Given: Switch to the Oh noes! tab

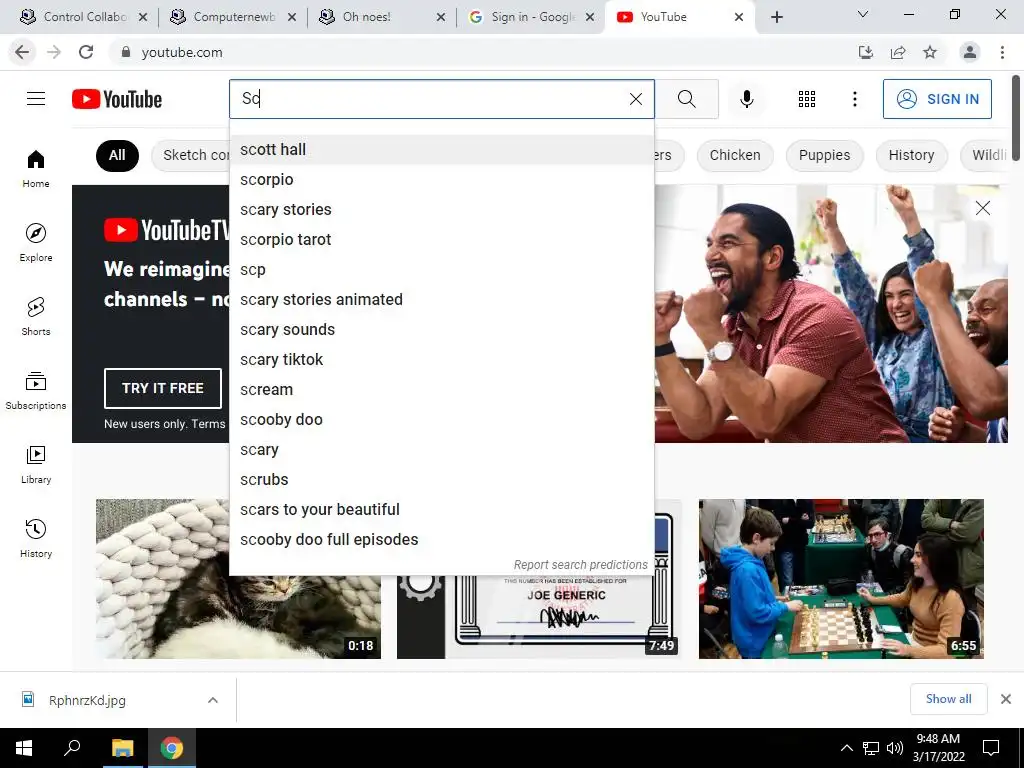Looking at the screenshot, I should 382,17.
